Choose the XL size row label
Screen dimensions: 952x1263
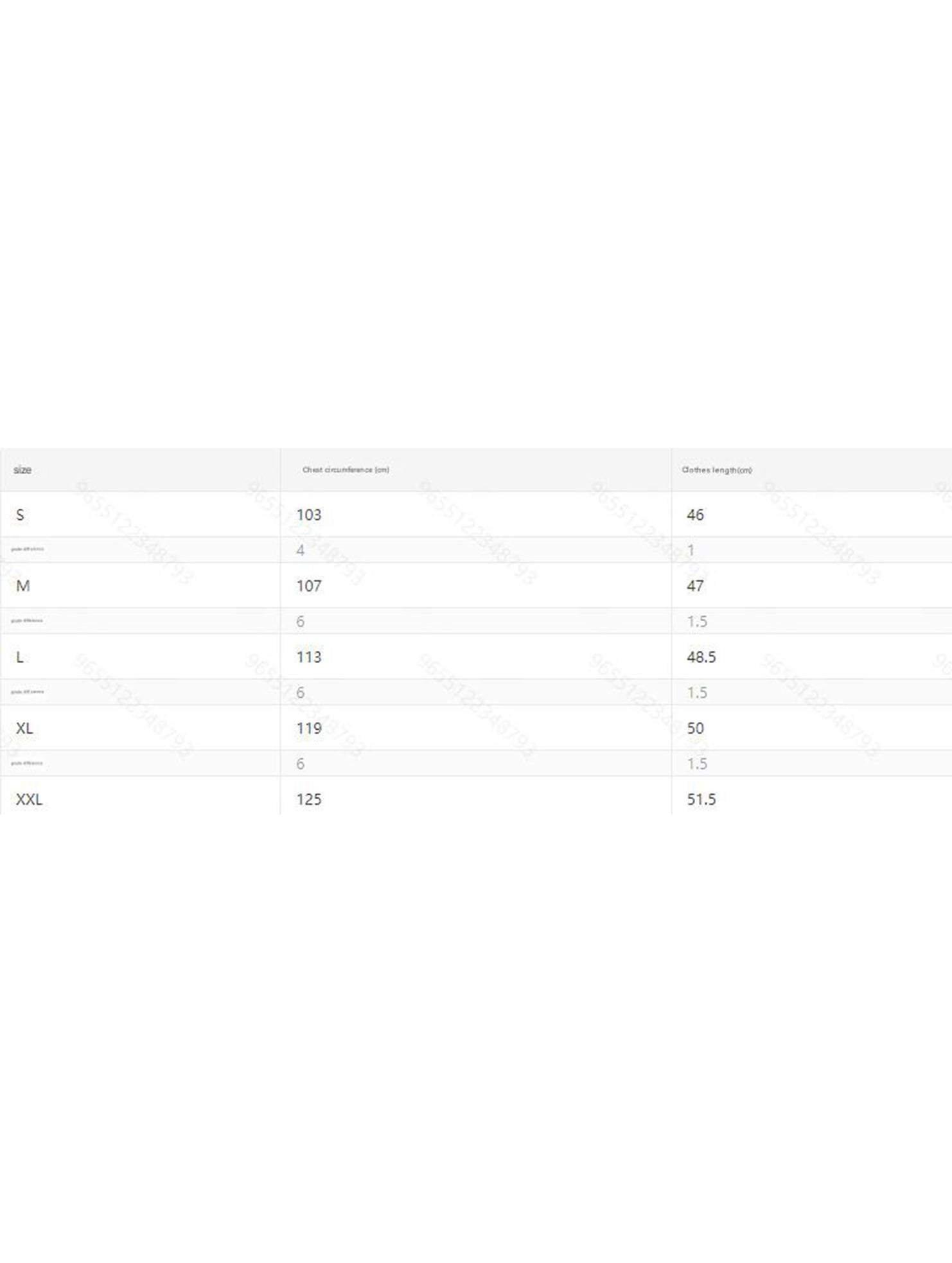tap(24, 729)
